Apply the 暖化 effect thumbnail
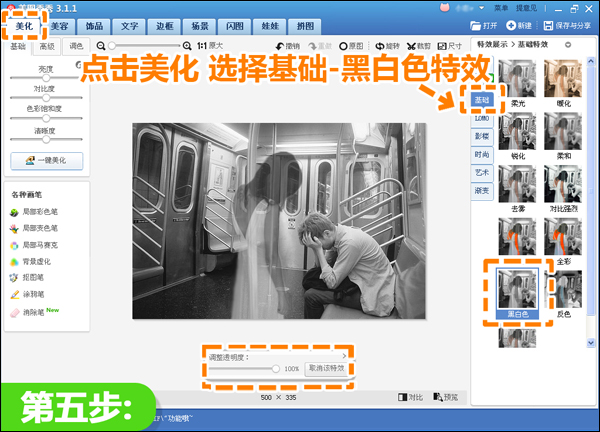600x432 pixels. click(563, 78)
